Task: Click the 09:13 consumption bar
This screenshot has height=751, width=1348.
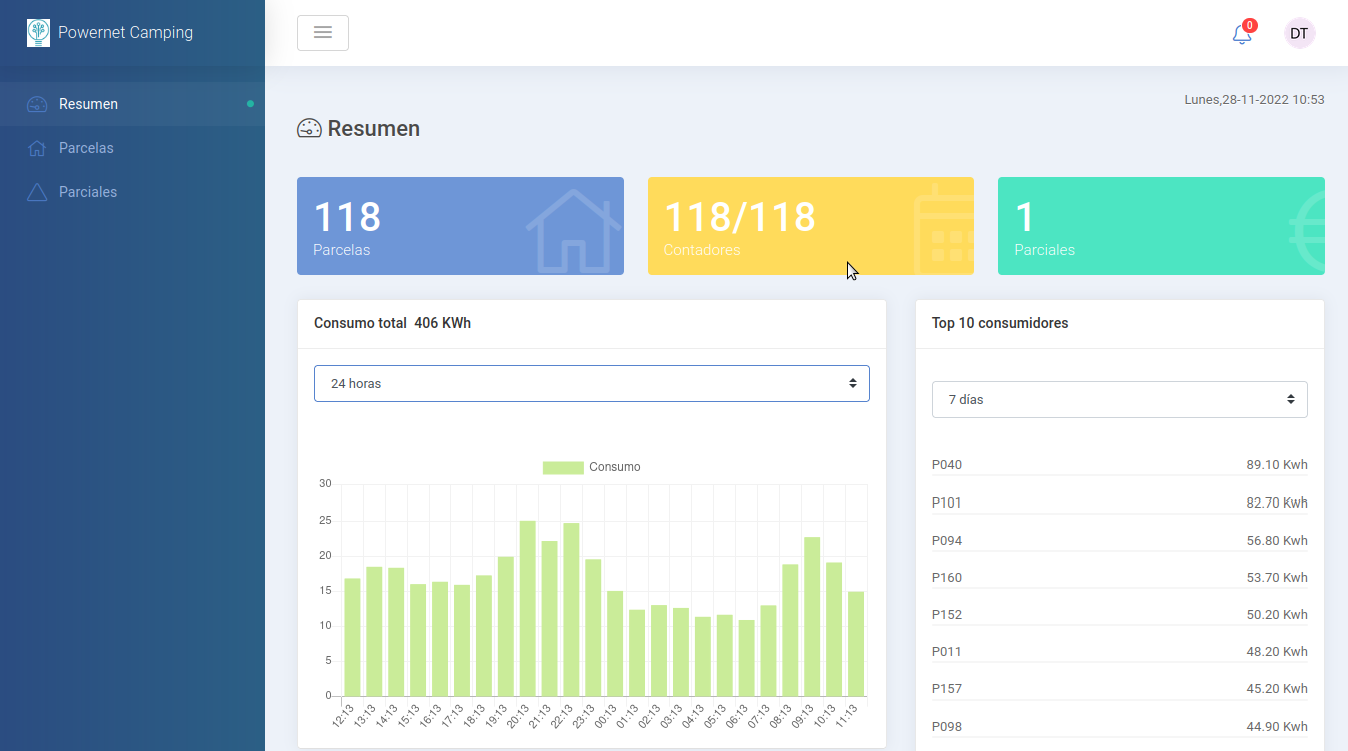Action: tap(812, 617)
